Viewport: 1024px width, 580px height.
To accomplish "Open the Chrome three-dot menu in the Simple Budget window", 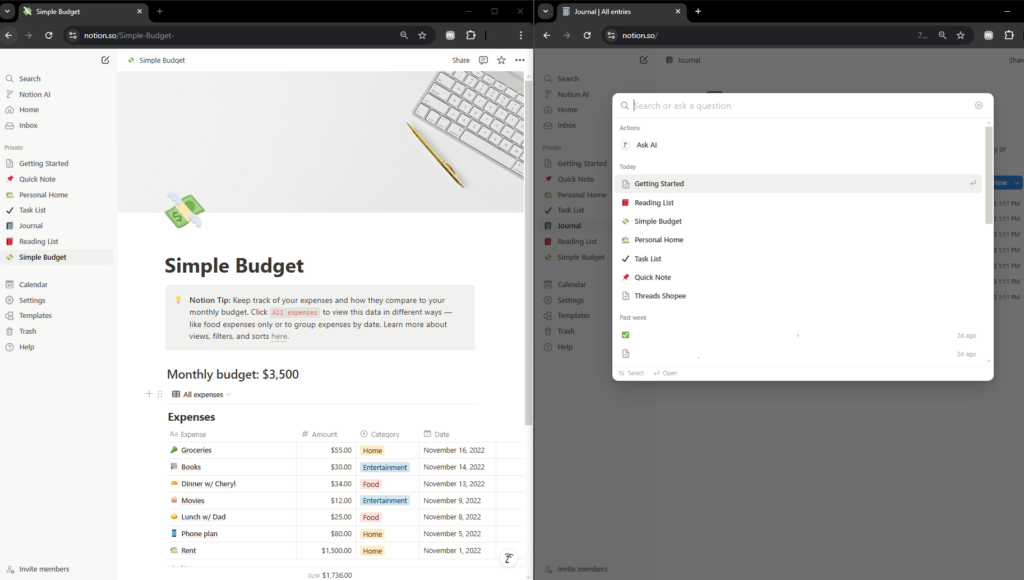I will 520,35.
